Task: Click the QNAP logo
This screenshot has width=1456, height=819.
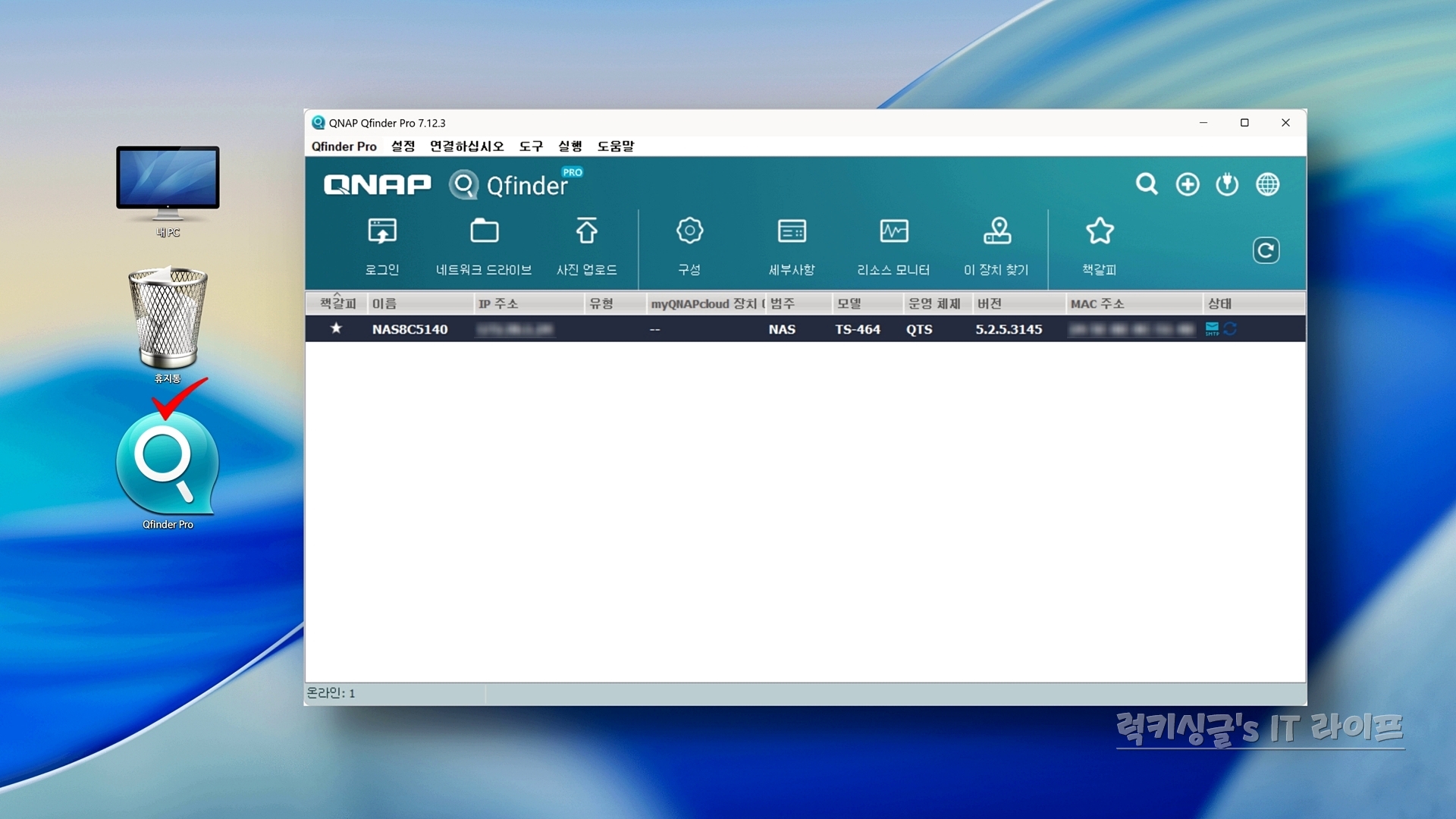Action: pos(377,184)
